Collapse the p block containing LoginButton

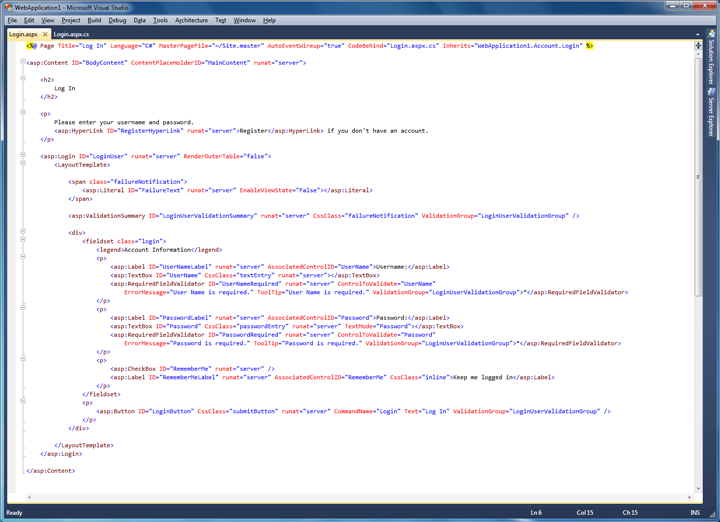point(22,401)
